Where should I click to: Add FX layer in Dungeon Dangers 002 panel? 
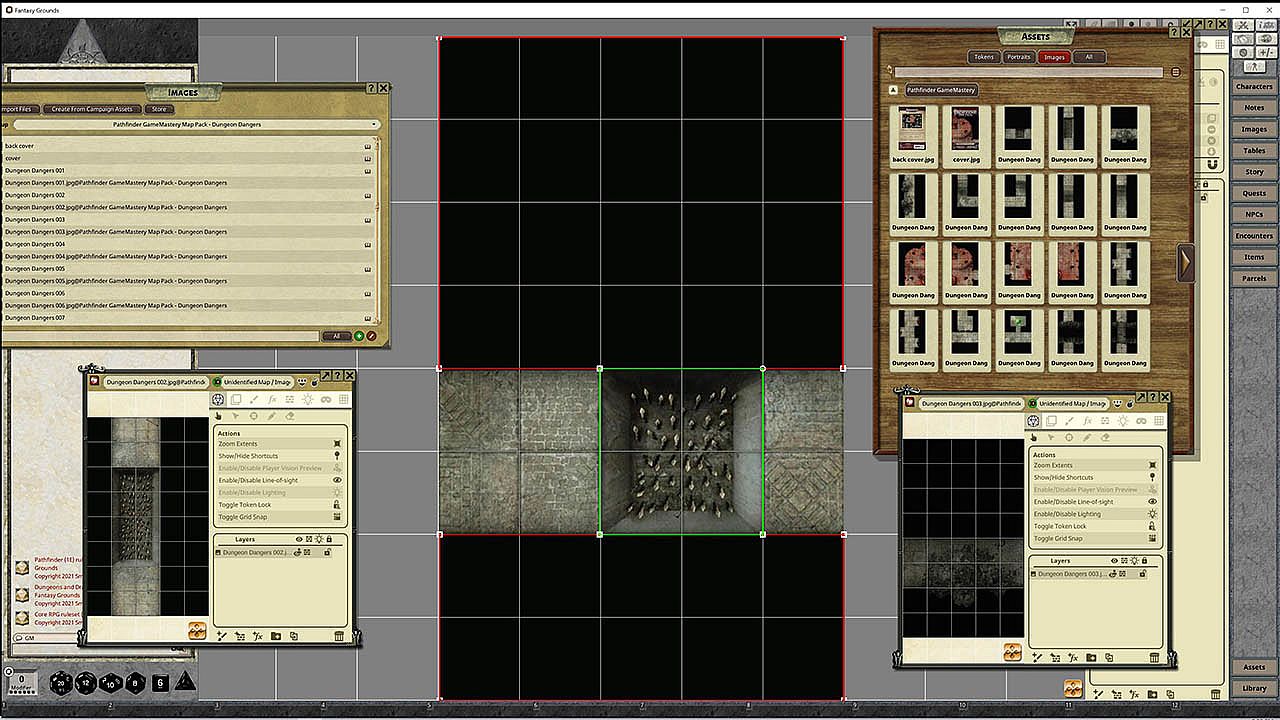257,636
